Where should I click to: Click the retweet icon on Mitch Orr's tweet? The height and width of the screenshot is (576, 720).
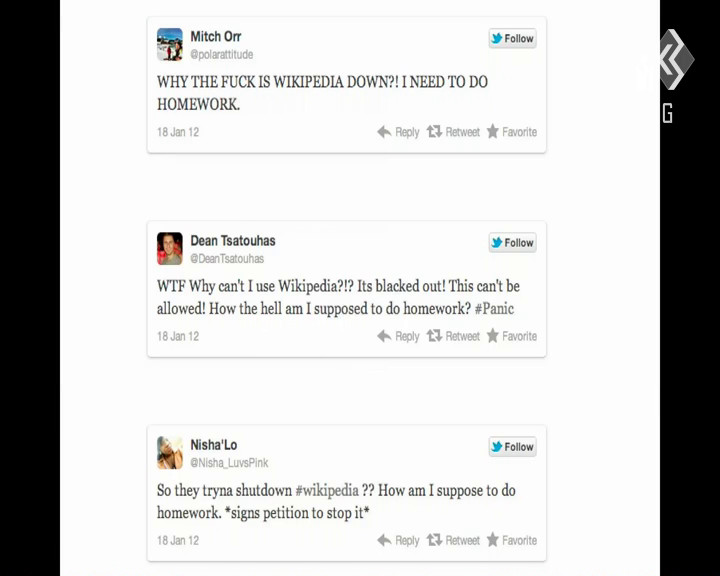434,132
